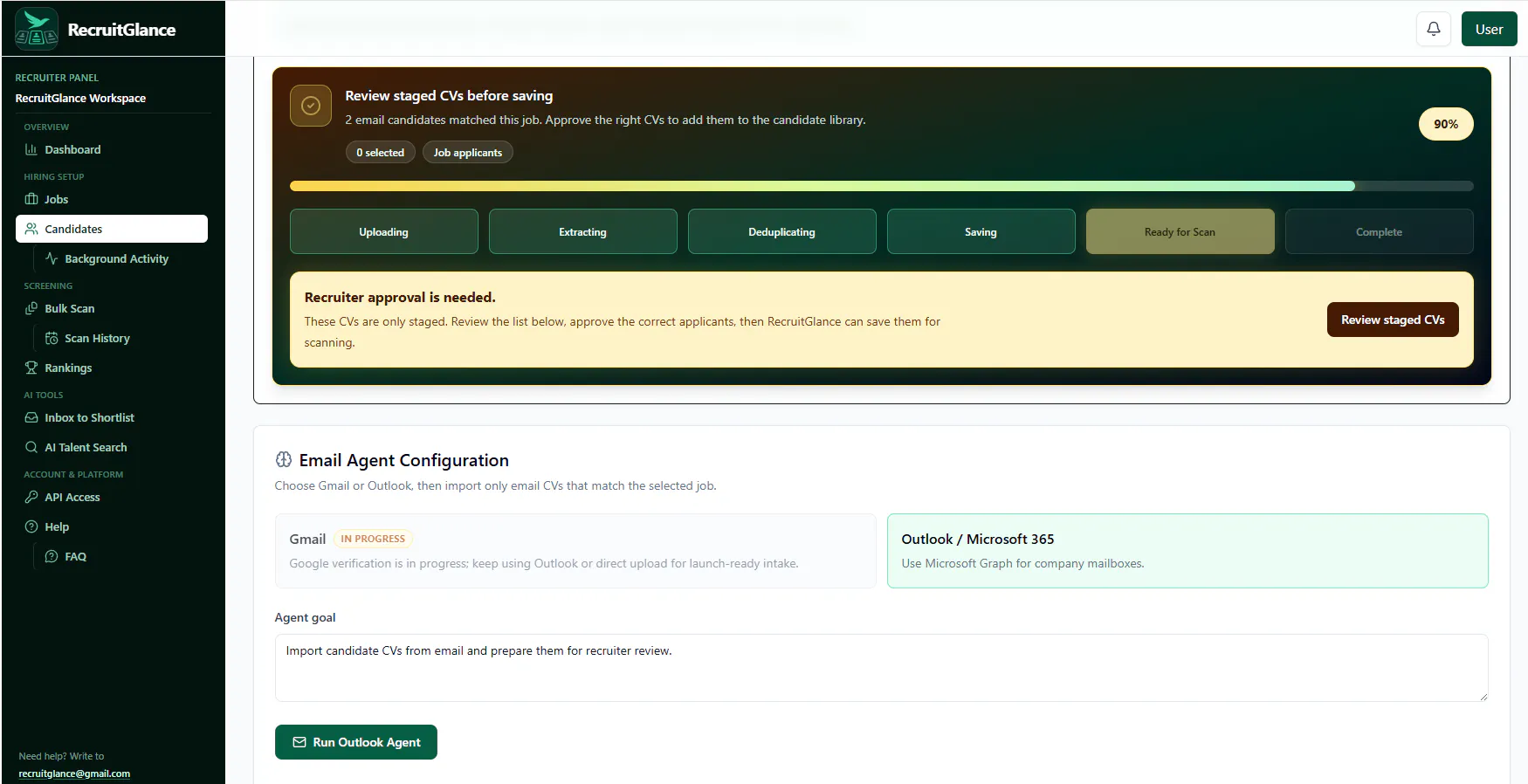Go to Inbox to Shortlist
The width and height of the screenshot is (1528, 784).
pyautogui.click(x=112, y=418)
